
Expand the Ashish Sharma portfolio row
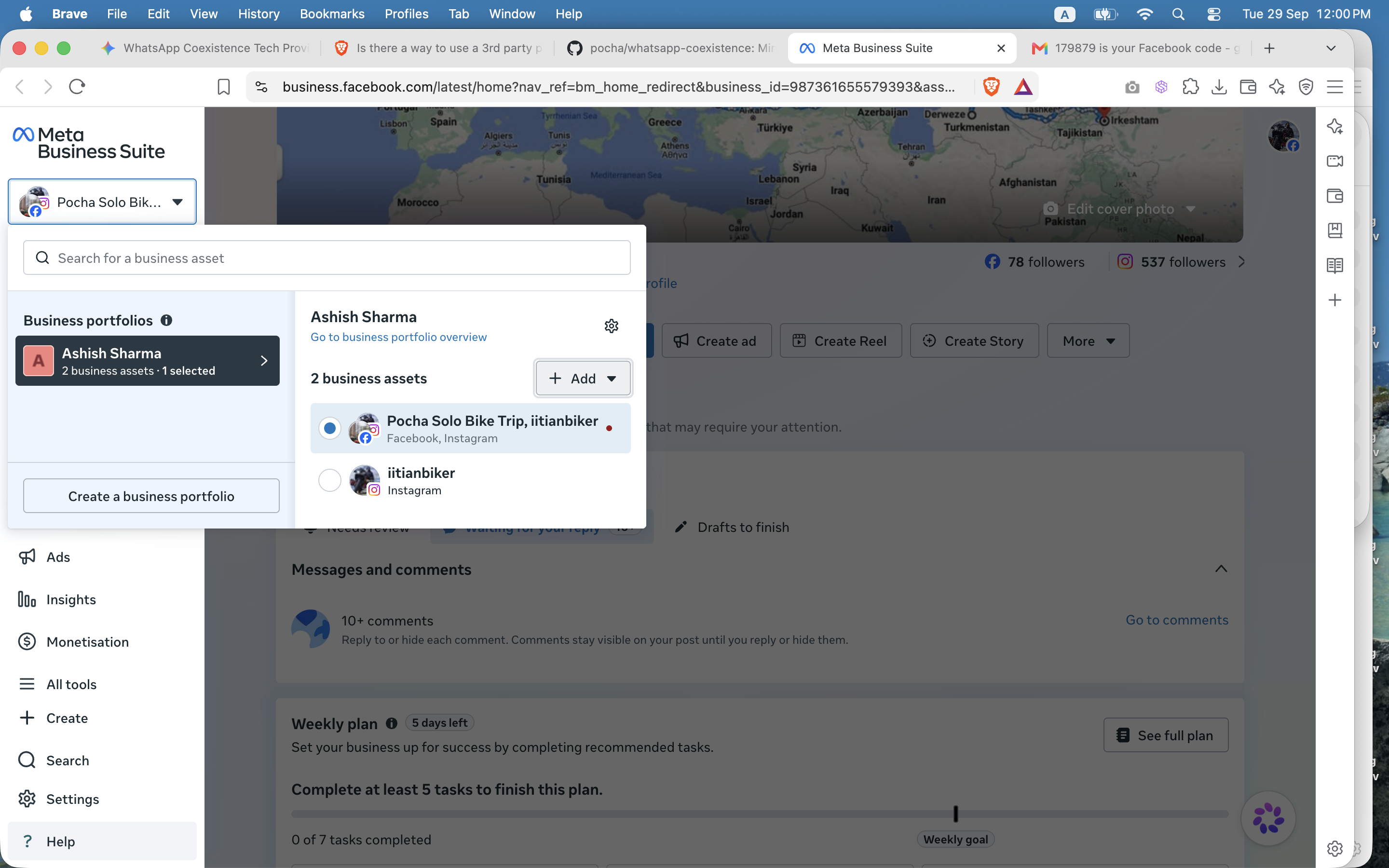[x=148, y=361]
